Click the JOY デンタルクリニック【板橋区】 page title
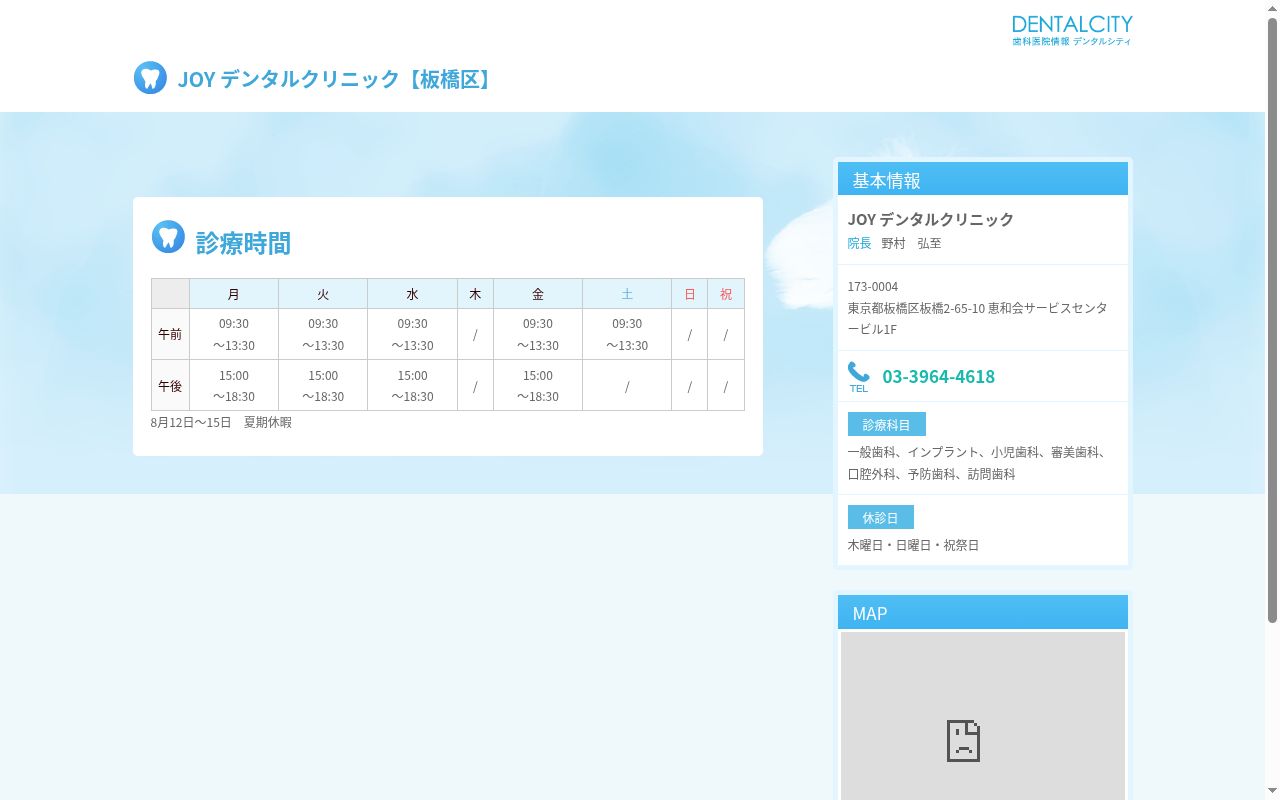 337,79
